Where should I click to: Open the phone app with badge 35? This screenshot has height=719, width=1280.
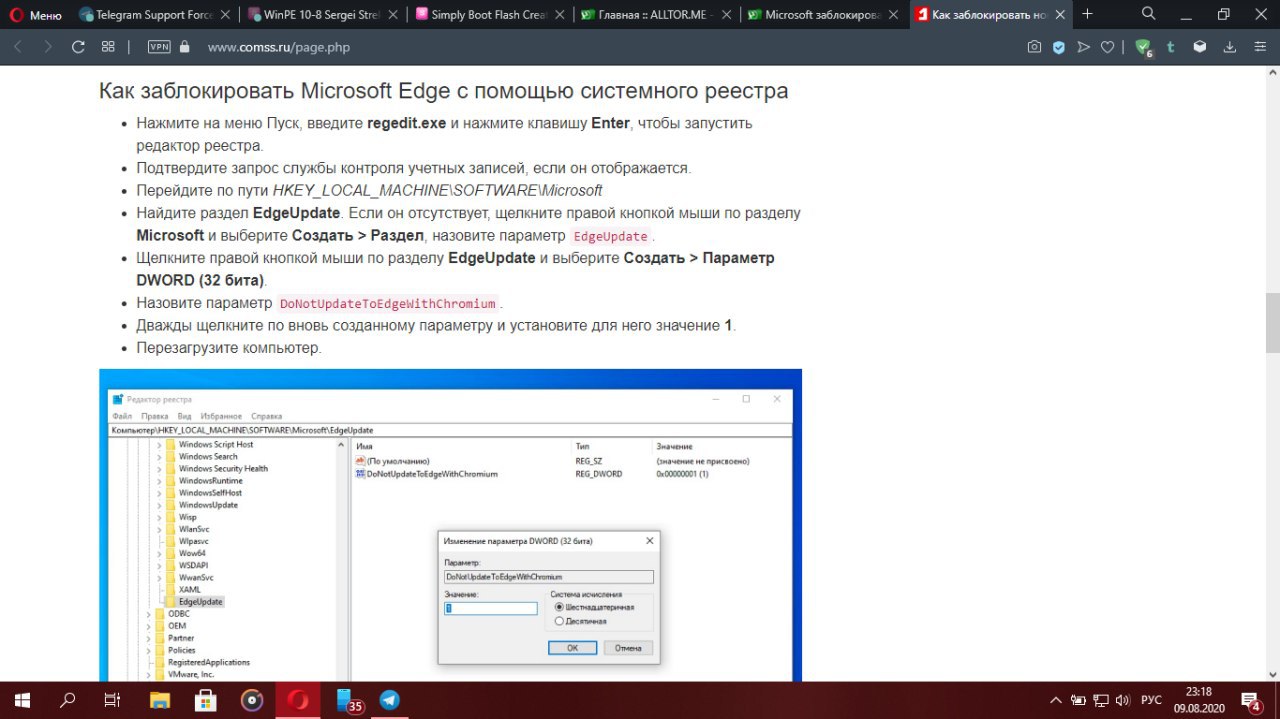point(347,700)
